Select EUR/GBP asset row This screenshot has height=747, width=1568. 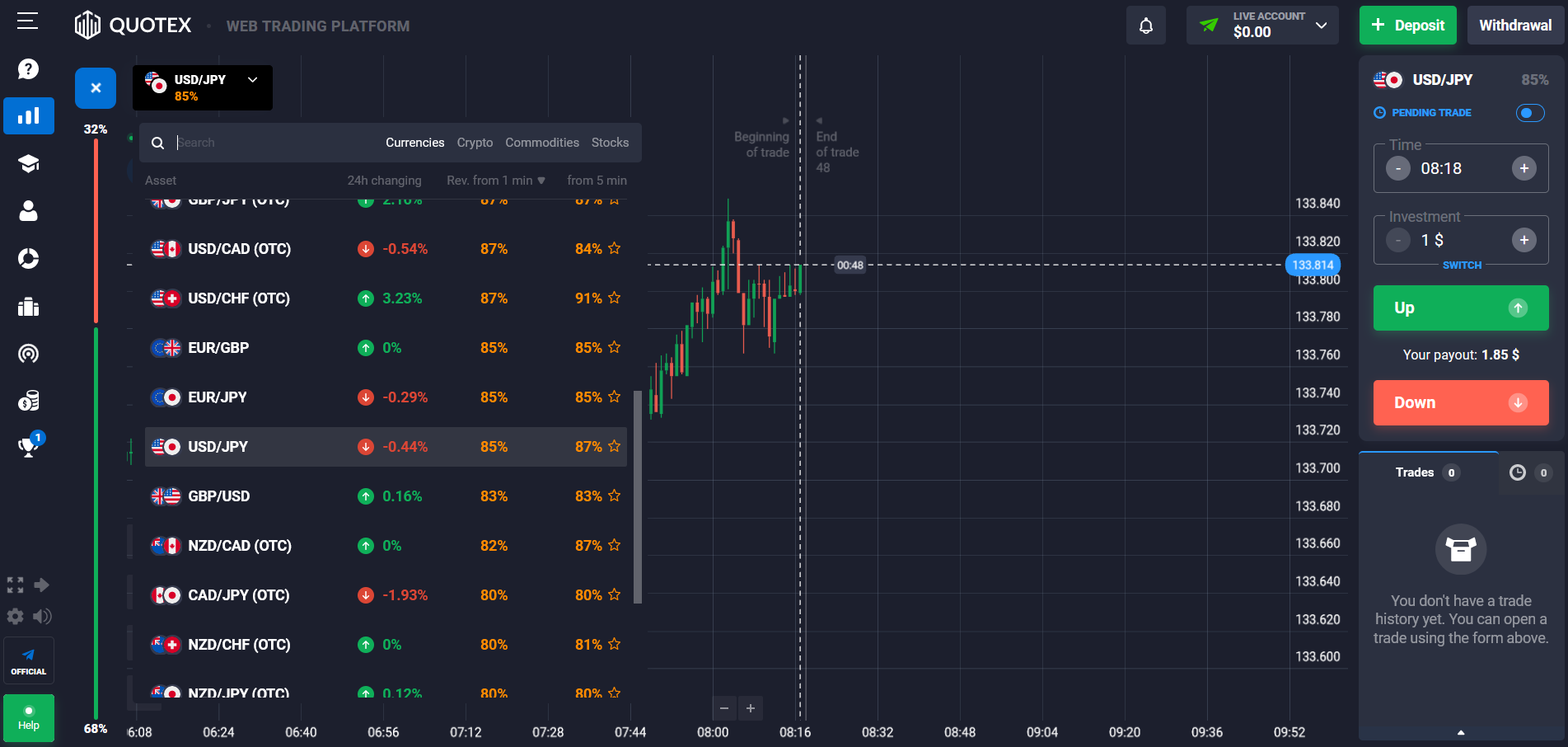(x=386, y=348)
